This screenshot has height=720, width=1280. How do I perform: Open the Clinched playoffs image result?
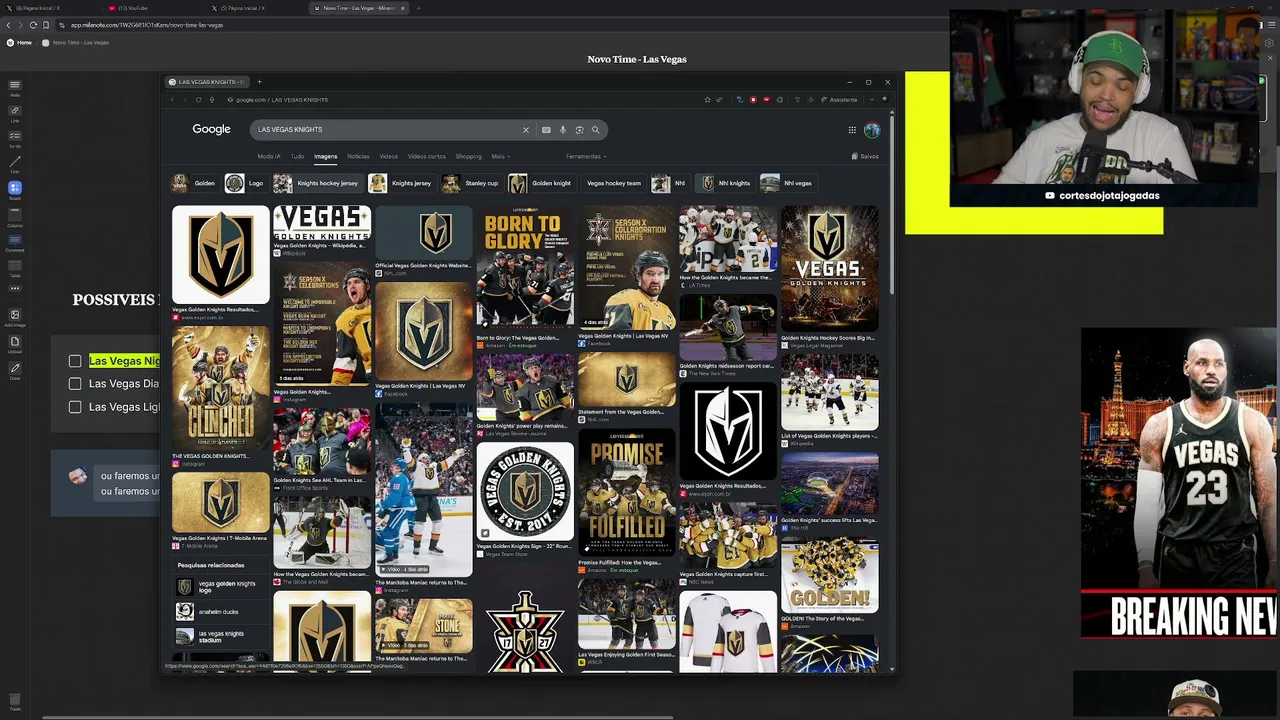coord(220,389)
